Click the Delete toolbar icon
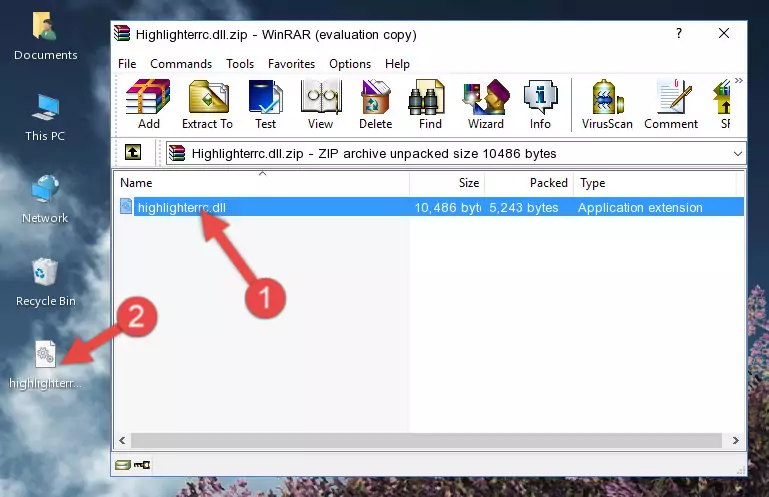This screenshot has height=497, width=769. click(376, 104)
